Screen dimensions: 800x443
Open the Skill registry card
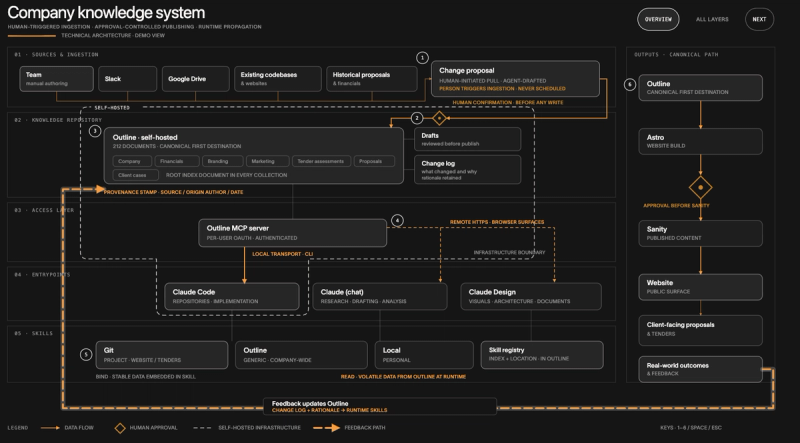click(542, 355)
